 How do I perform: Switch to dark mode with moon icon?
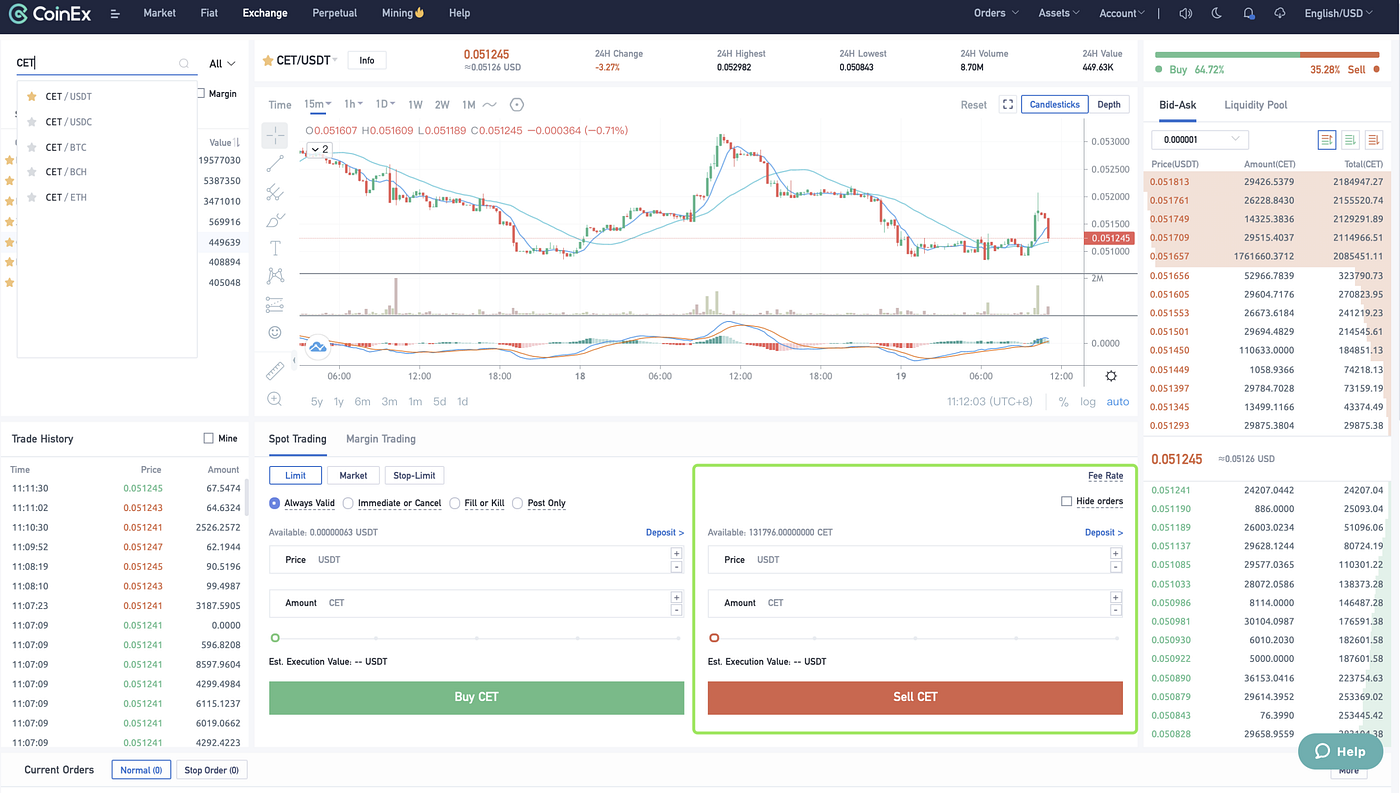pyautogui.click(x=1217, y=13)
